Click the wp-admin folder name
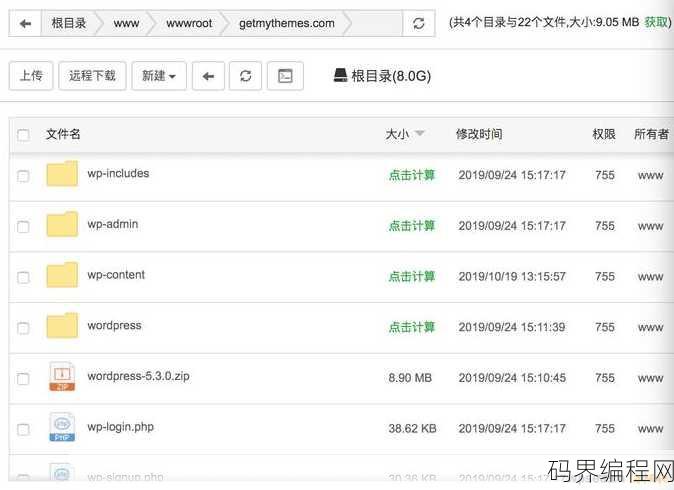 [113, 224]
